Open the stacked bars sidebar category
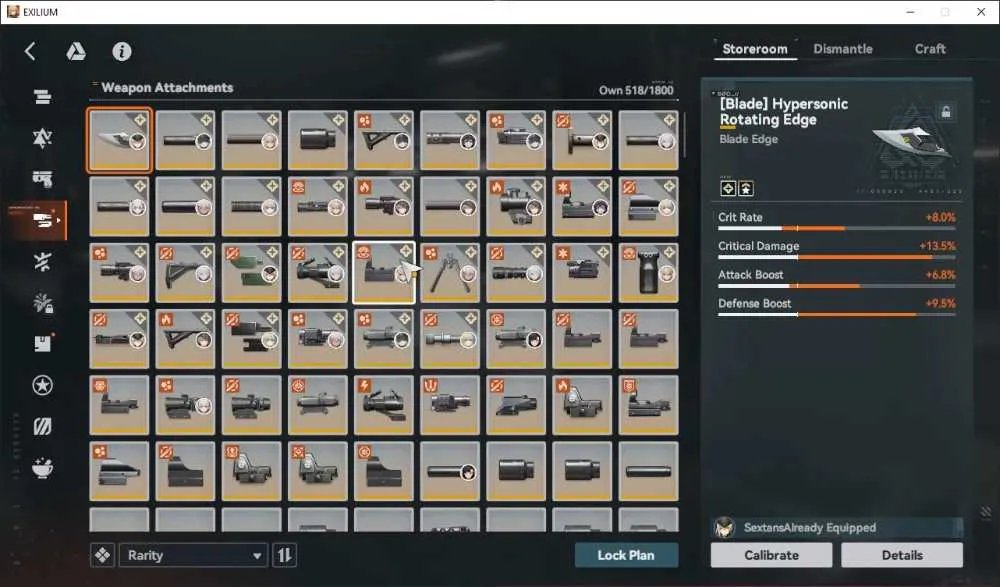 coord(43,97)
